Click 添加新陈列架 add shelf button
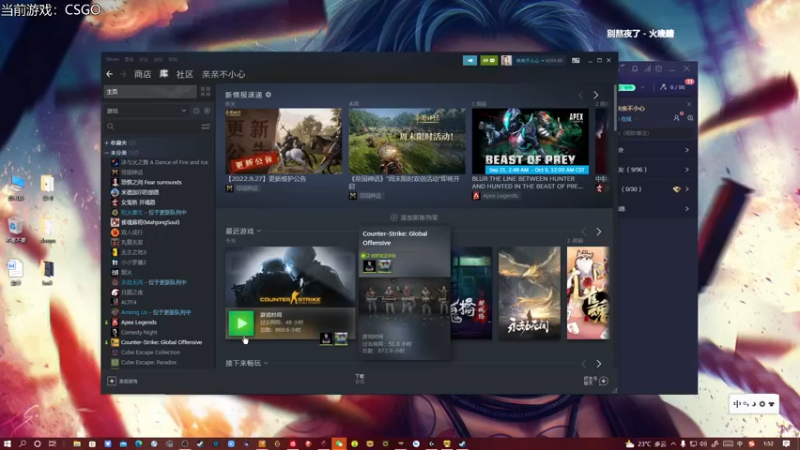Screen dimensions: 800x450 [414, 218]
